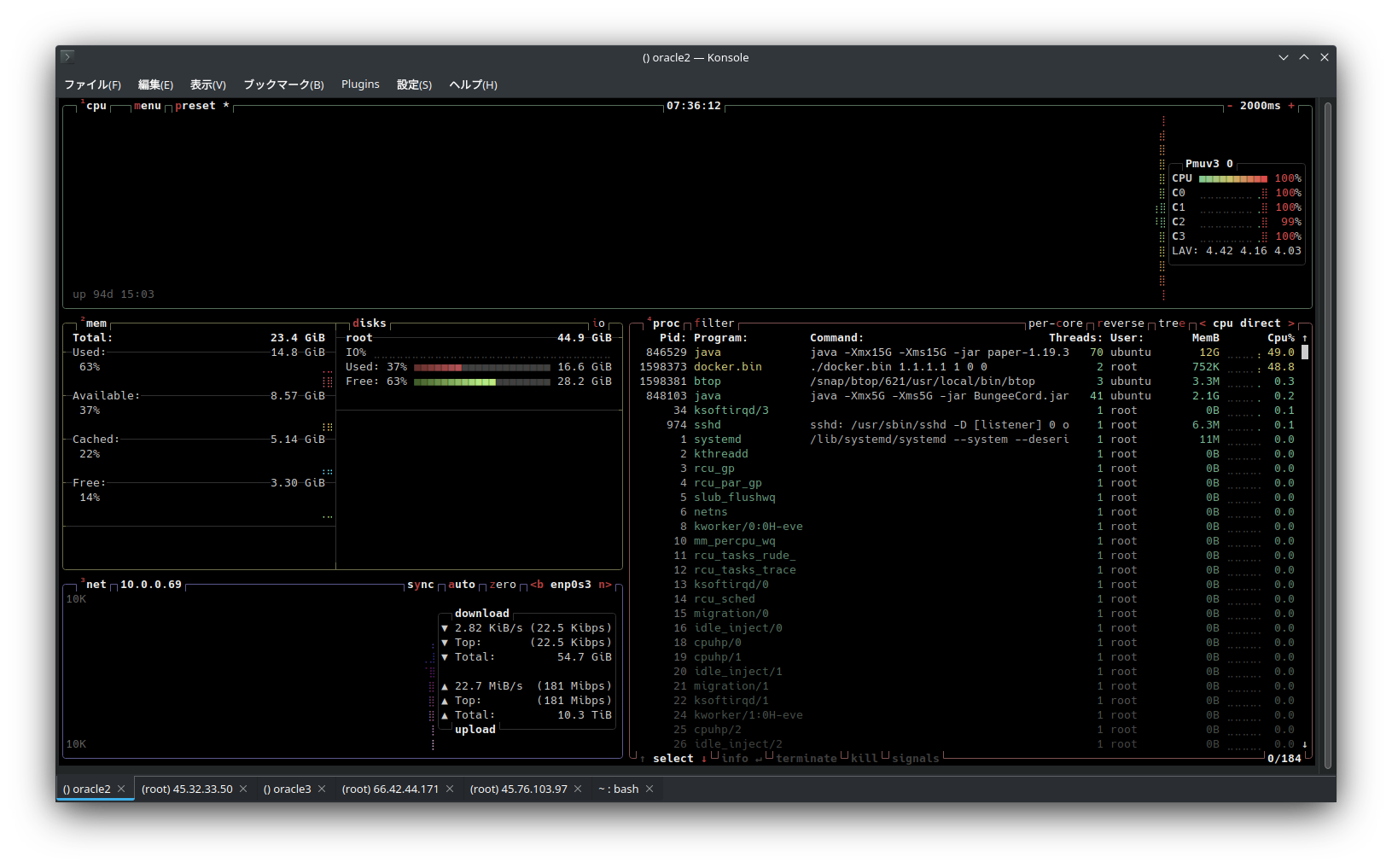Click right arrow after cpu direct sorting
The image size is (1392, 868).
pos(1291,323)
